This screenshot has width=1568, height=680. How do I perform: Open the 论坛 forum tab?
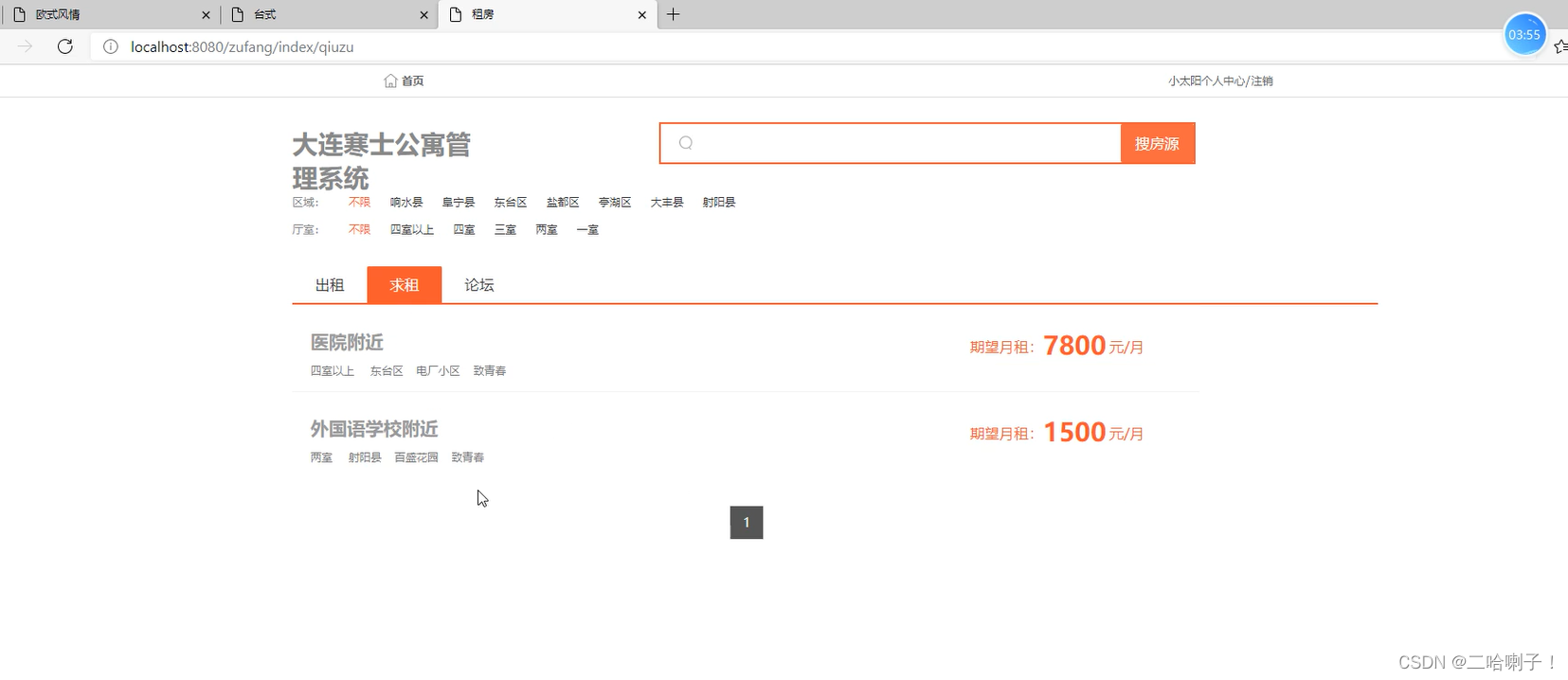pyautogui.click(x=479, y=285)
